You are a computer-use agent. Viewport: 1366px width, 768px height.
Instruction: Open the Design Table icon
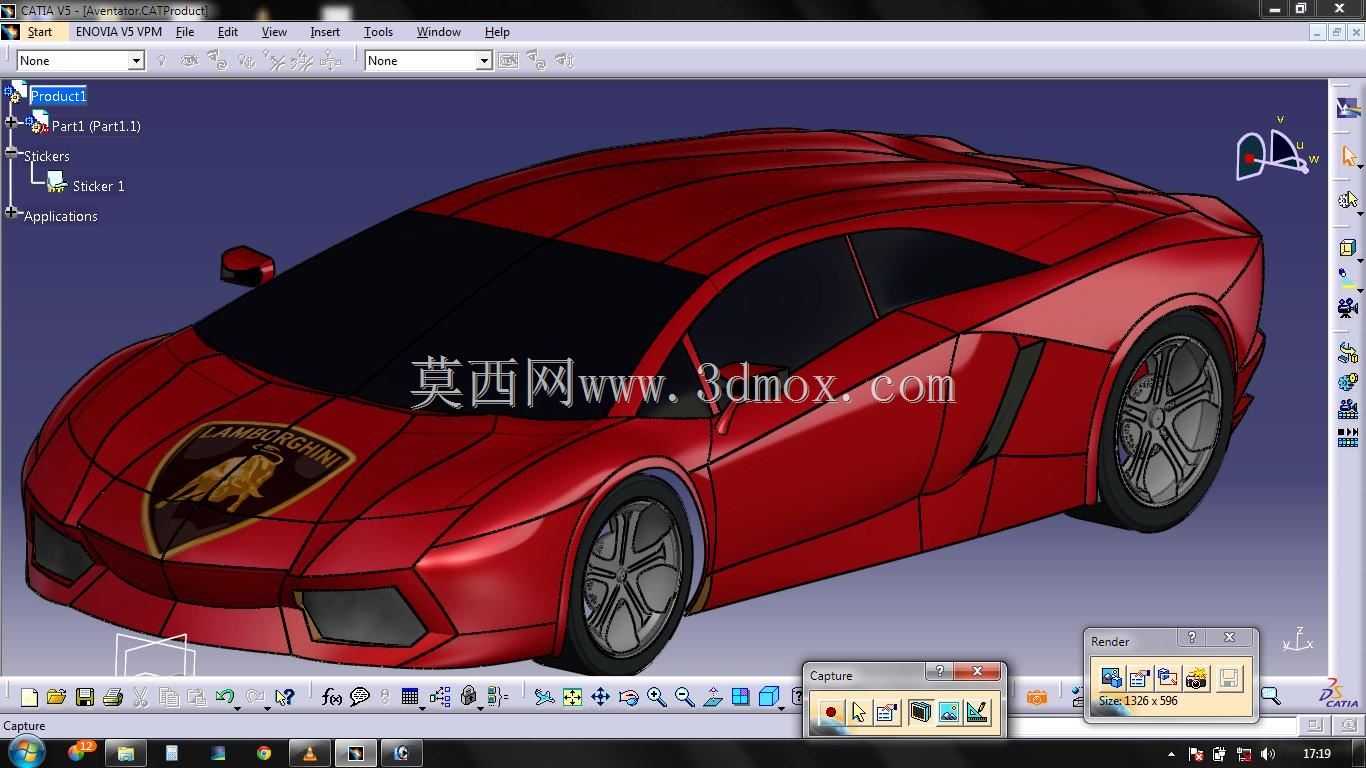pos(409,697)
